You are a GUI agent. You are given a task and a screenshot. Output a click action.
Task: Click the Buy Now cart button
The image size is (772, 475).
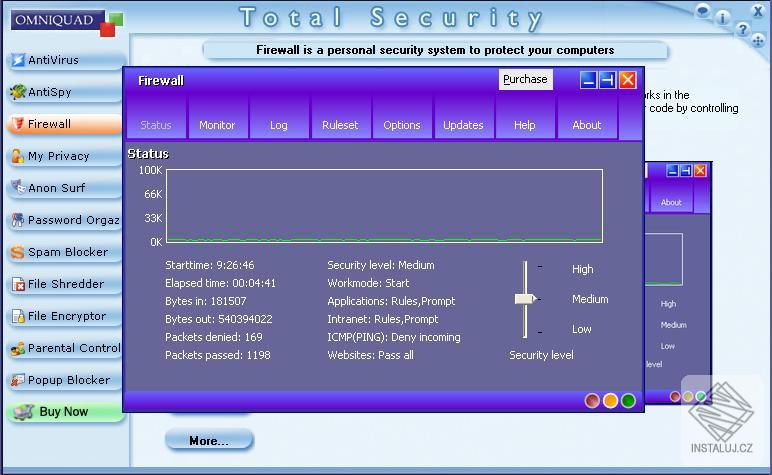65,412
